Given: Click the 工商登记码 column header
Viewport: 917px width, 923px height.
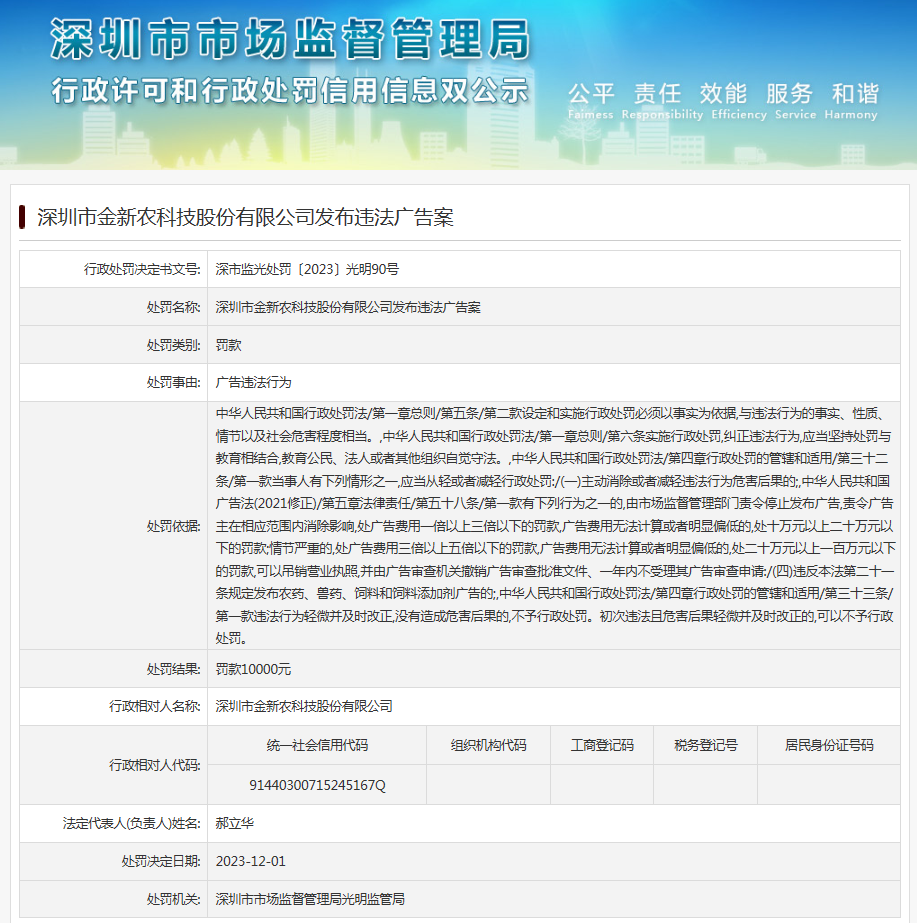Looking at the screenshot, I should (x=602, y=745).
